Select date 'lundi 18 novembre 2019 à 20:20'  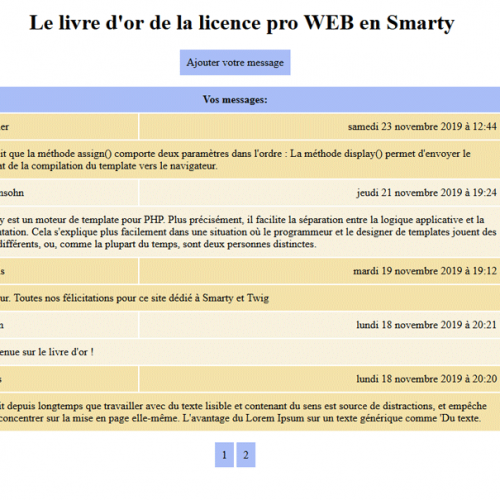point(427,379)
